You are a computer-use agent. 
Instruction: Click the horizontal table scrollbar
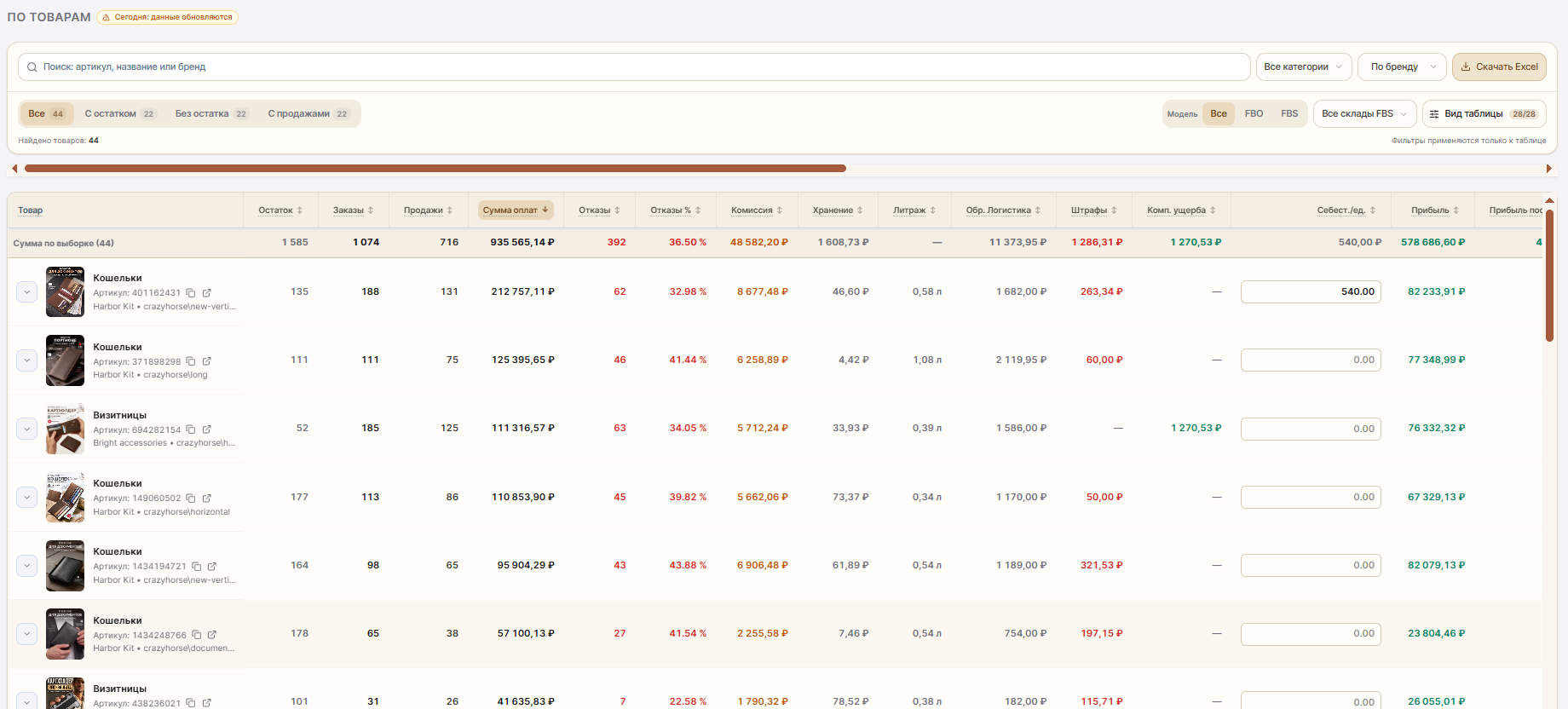point(435,169)
